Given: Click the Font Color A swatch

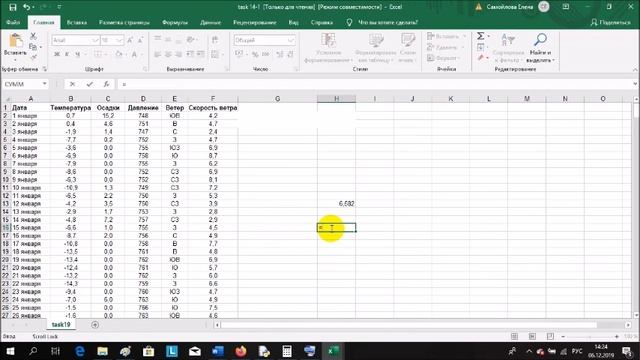Looking at the screenshot, I should 134,54.
